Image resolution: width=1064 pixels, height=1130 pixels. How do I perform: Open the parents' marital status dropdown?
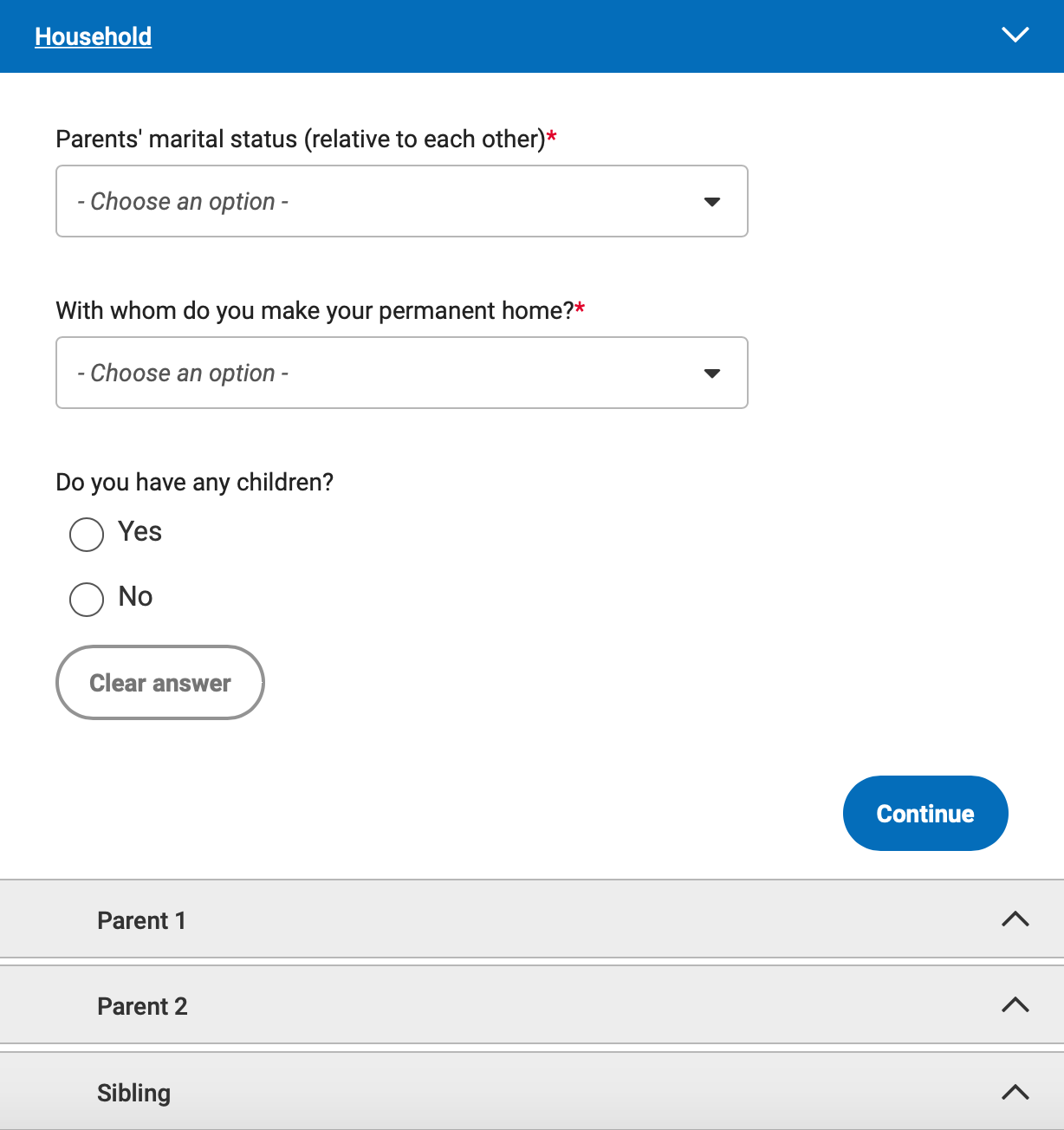401,201
